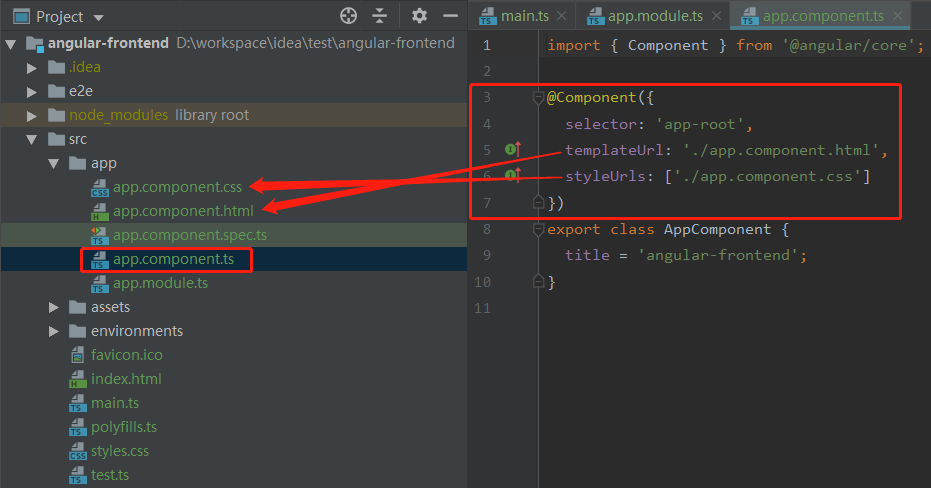Open the Project panel settings gear
The width and height of the screenshot is (931, 488).
point(419,16)
